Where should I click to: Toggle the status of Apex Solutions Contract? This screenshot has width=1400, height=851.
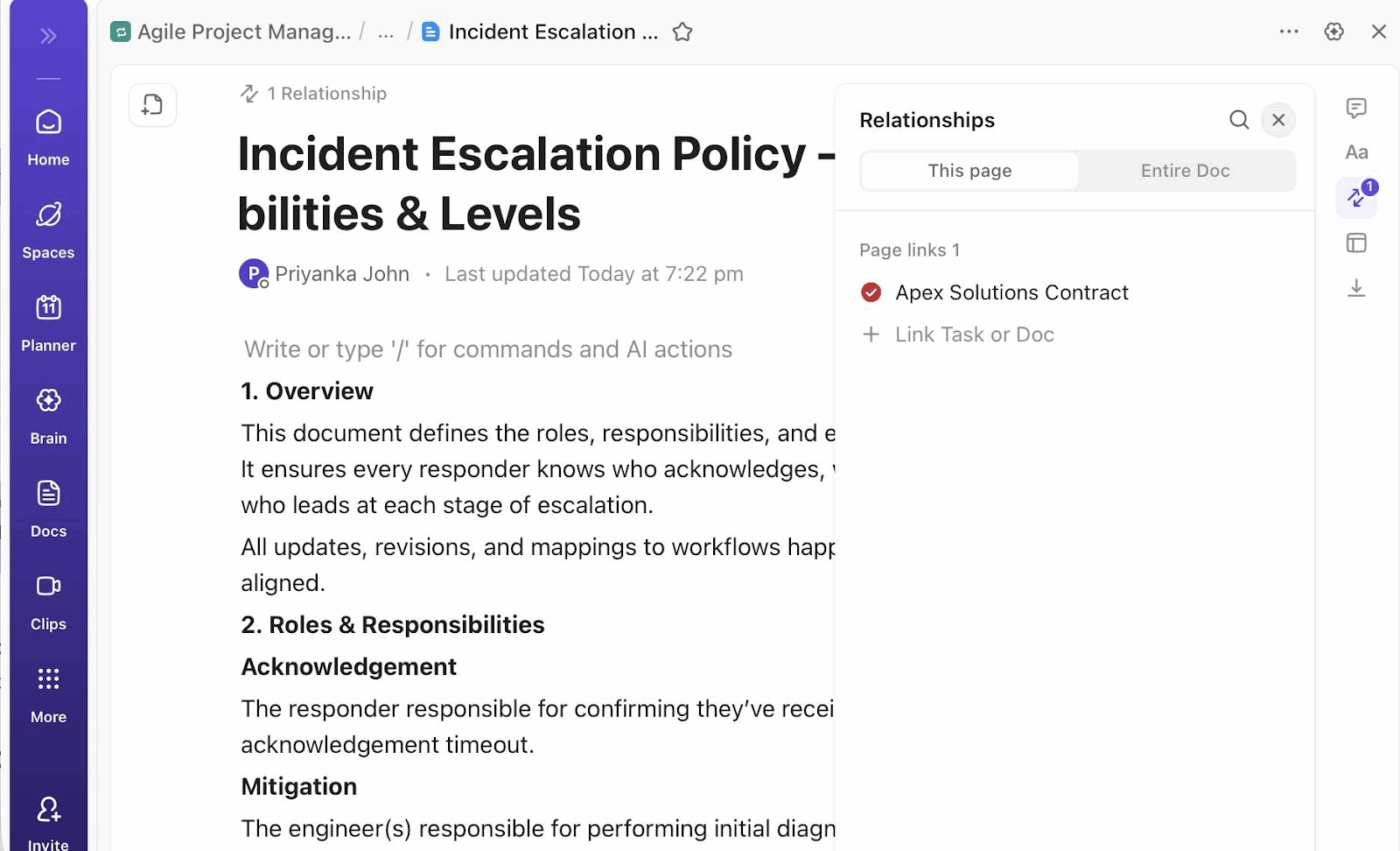[871, 292]
